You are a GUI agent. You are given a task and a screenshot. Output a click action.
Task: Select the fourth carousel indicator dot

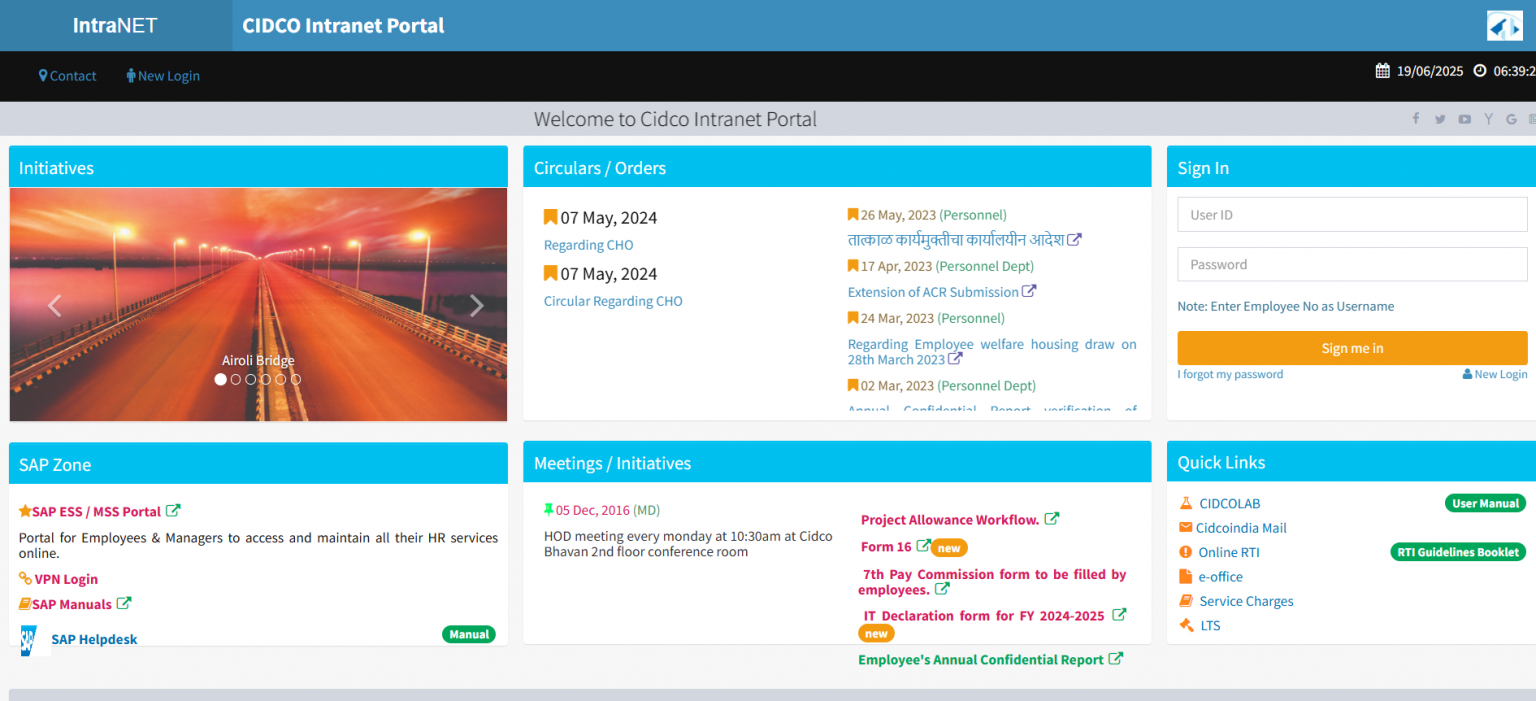(x=266, y=379)
